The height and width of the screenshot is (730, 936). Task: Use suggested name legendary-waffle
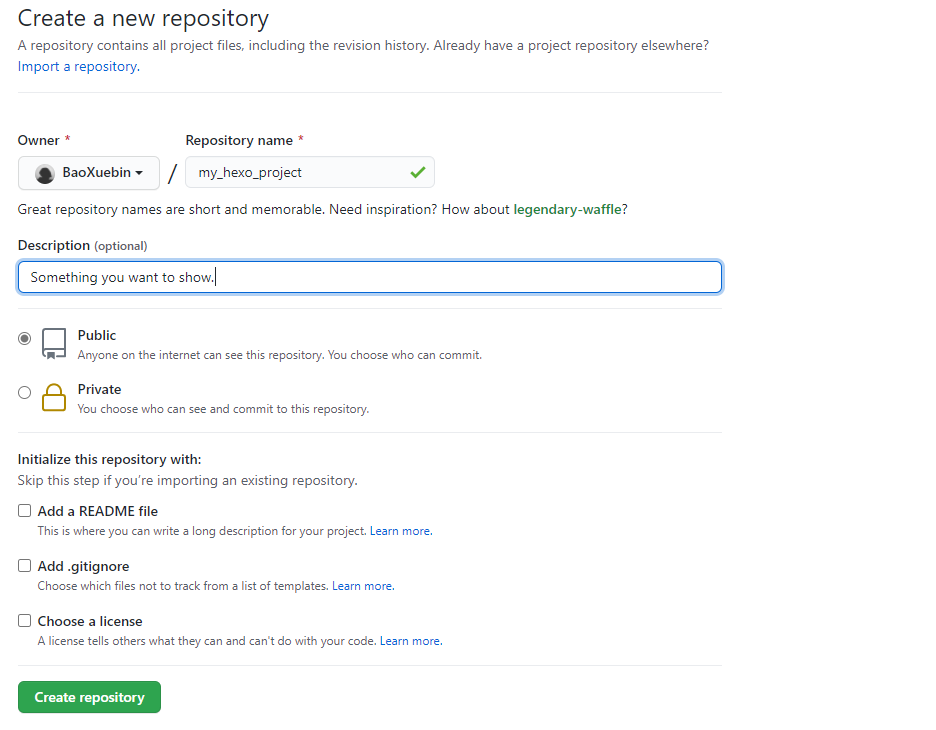tap(567, 209)
